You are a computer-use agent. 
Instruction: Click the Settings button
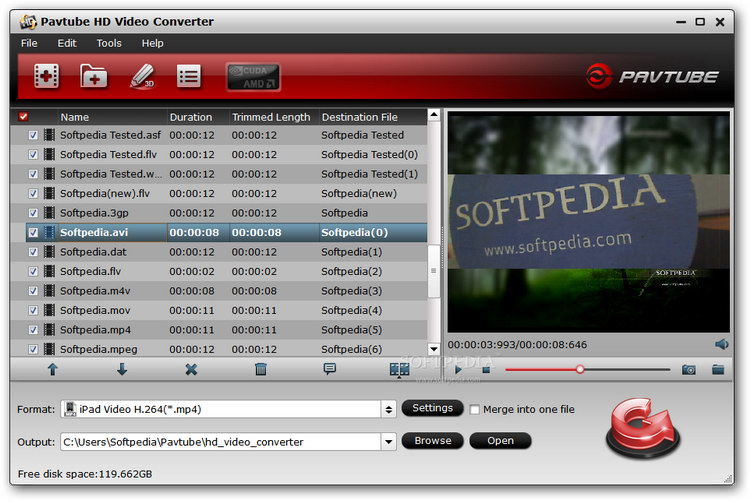[432, 408]
